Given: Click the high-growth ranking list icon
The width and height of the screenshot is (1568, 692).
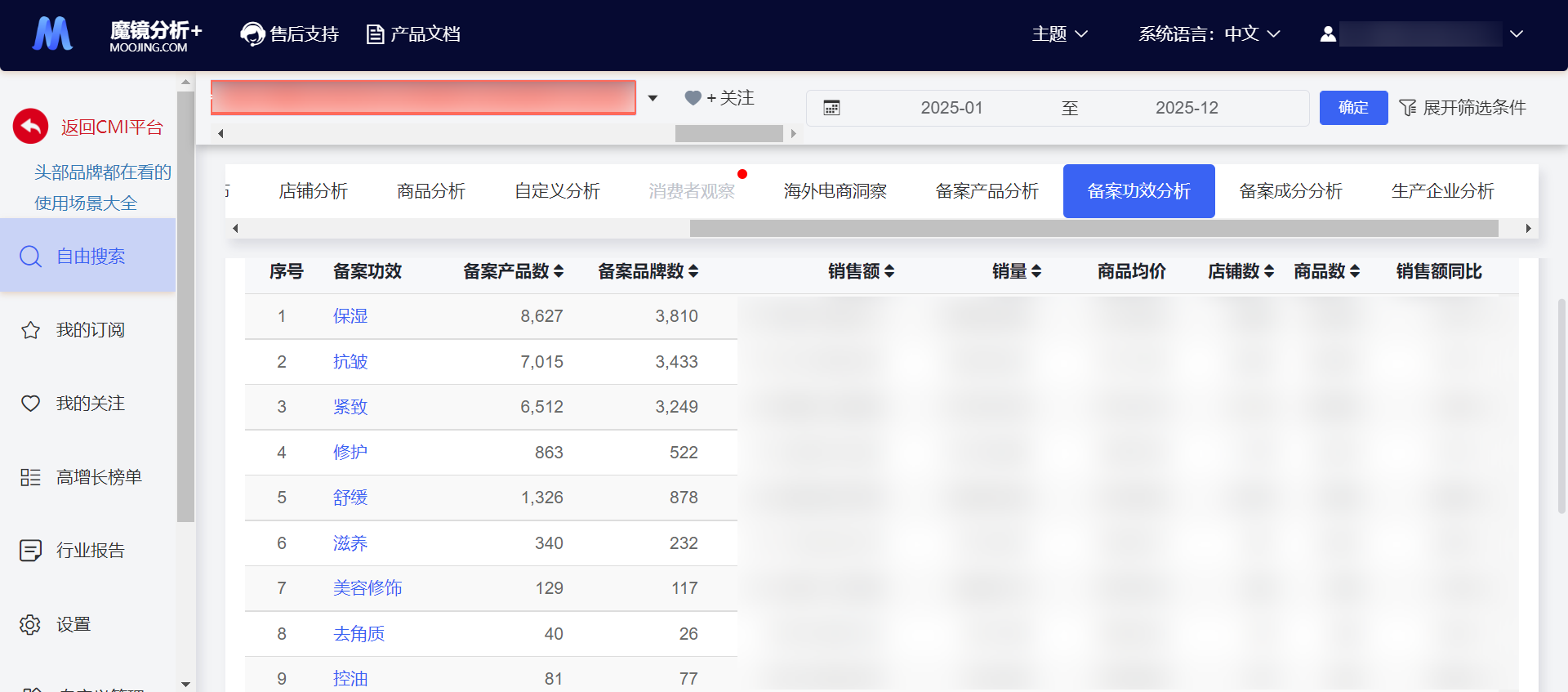Looking at the screenshot, I should [x=30, y=477].
